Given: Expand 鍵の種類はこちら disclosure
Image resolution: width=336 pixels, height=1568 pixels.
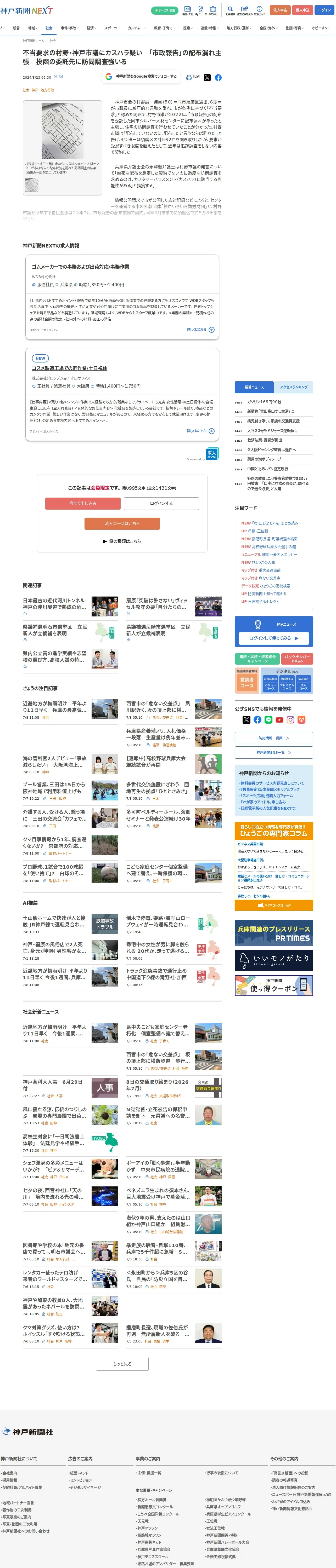Looking at the screenshot, I should pos(122,541).
